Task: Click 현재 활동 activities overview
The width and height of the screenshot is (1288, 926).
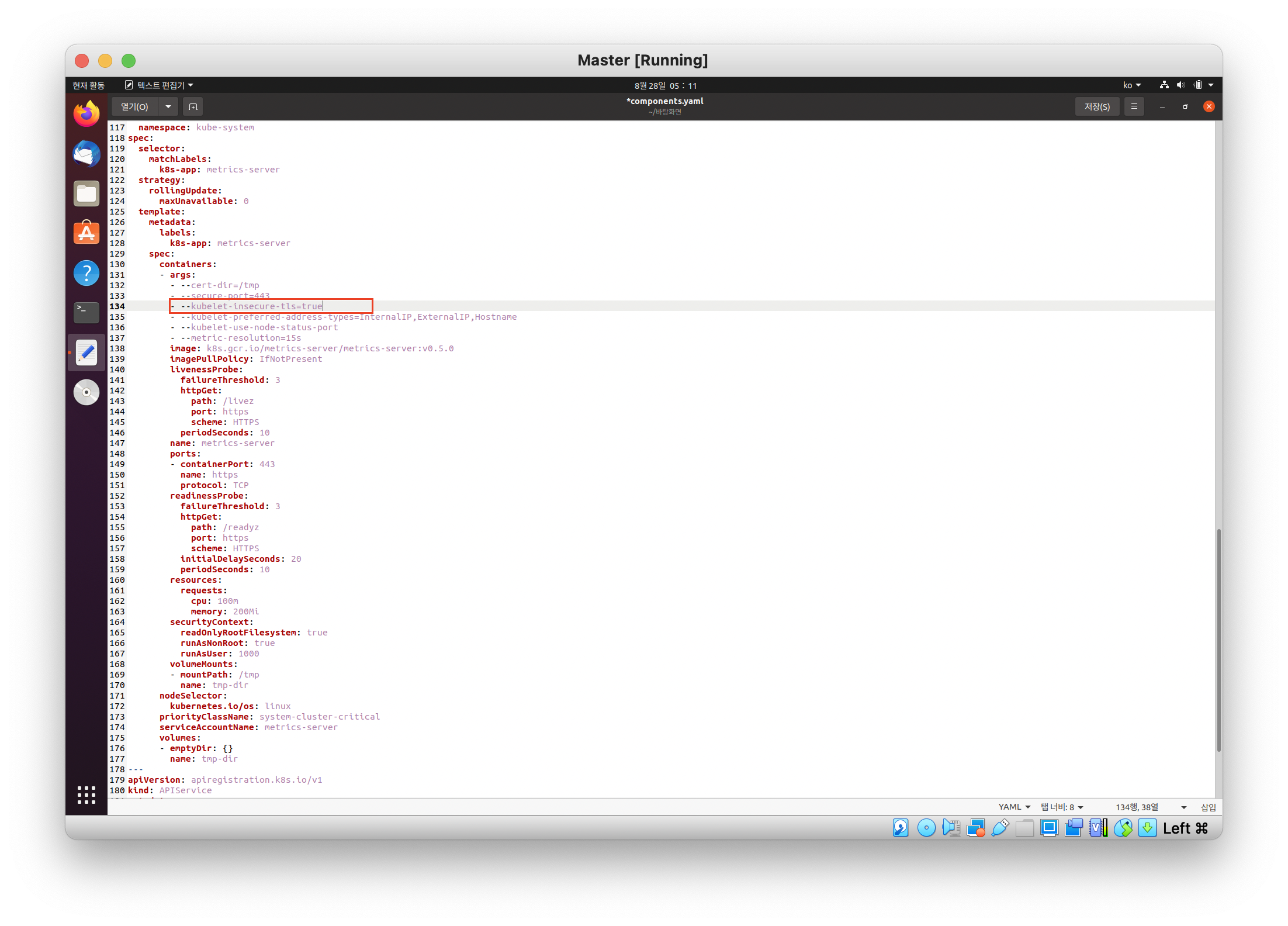Action: (88, 85)
